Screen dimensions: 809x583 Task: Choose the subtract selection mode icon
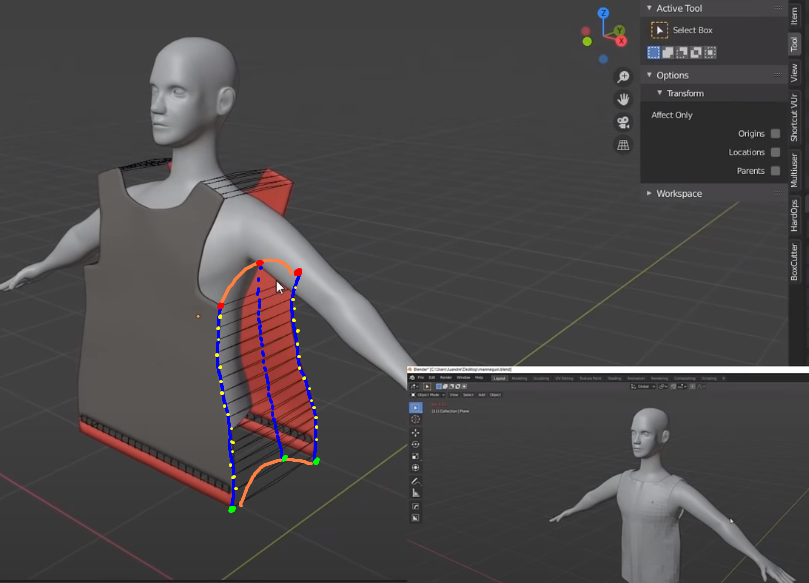[x=682, y=52]
